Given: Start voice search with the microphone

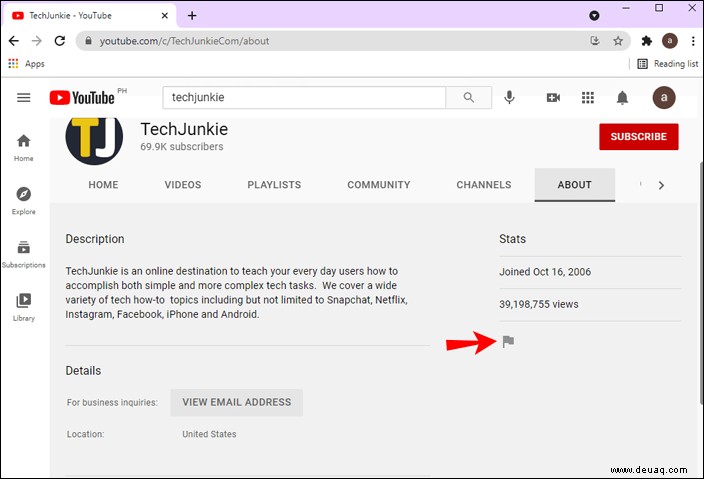Looking at the screenshot, I should click(509, 97).
